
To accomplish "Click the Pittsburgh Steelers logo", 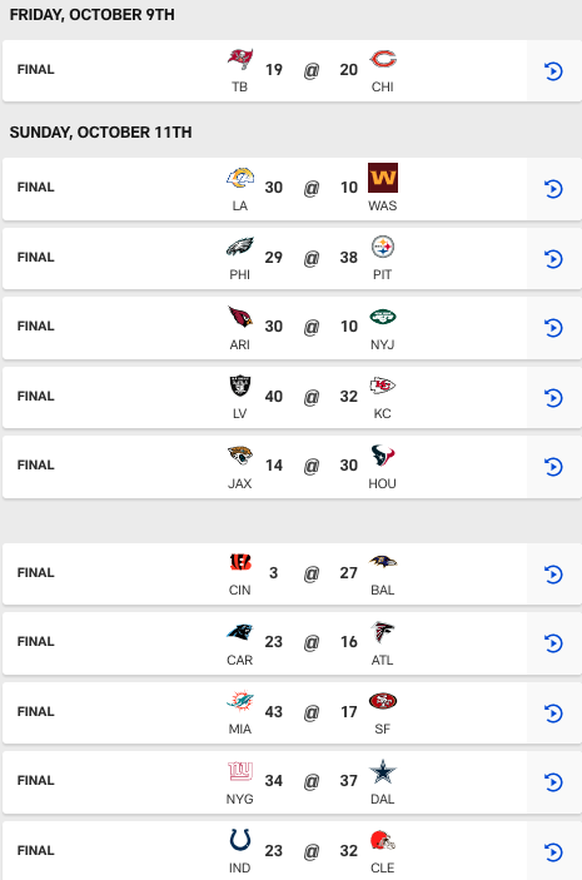I will [x=383, y=246].
